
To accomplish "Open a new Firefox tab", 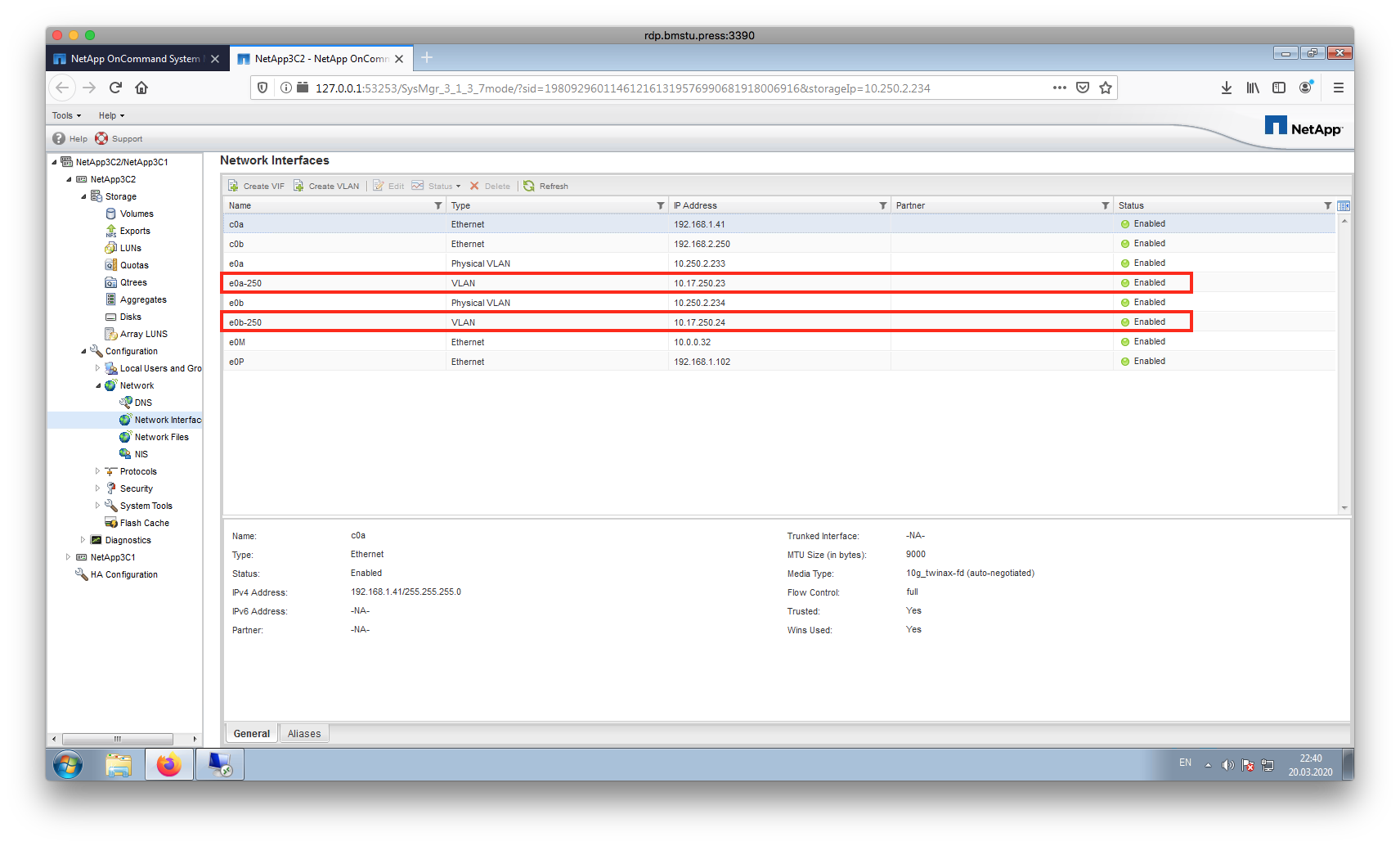I will [x=427, y=58].
